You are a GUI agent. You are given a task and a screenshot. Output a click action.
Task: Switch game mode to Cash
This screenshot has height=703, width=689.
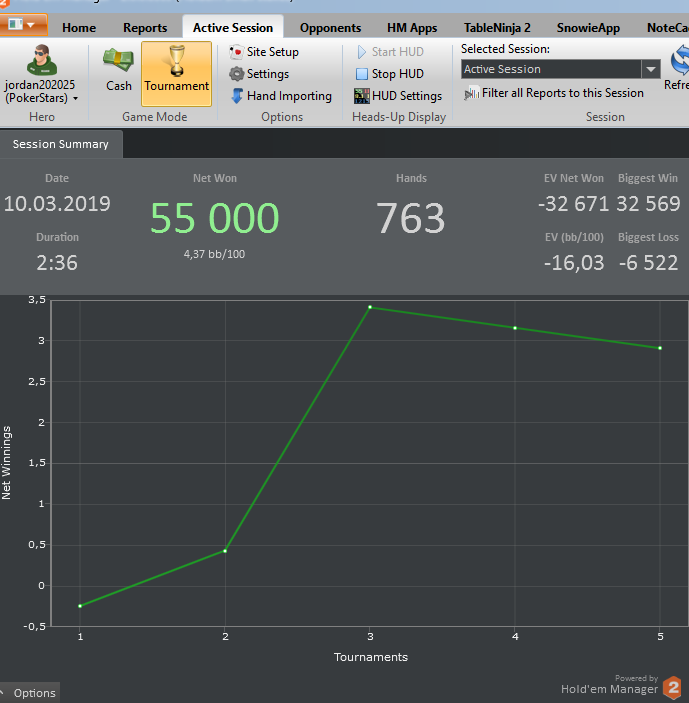[118, 69]
